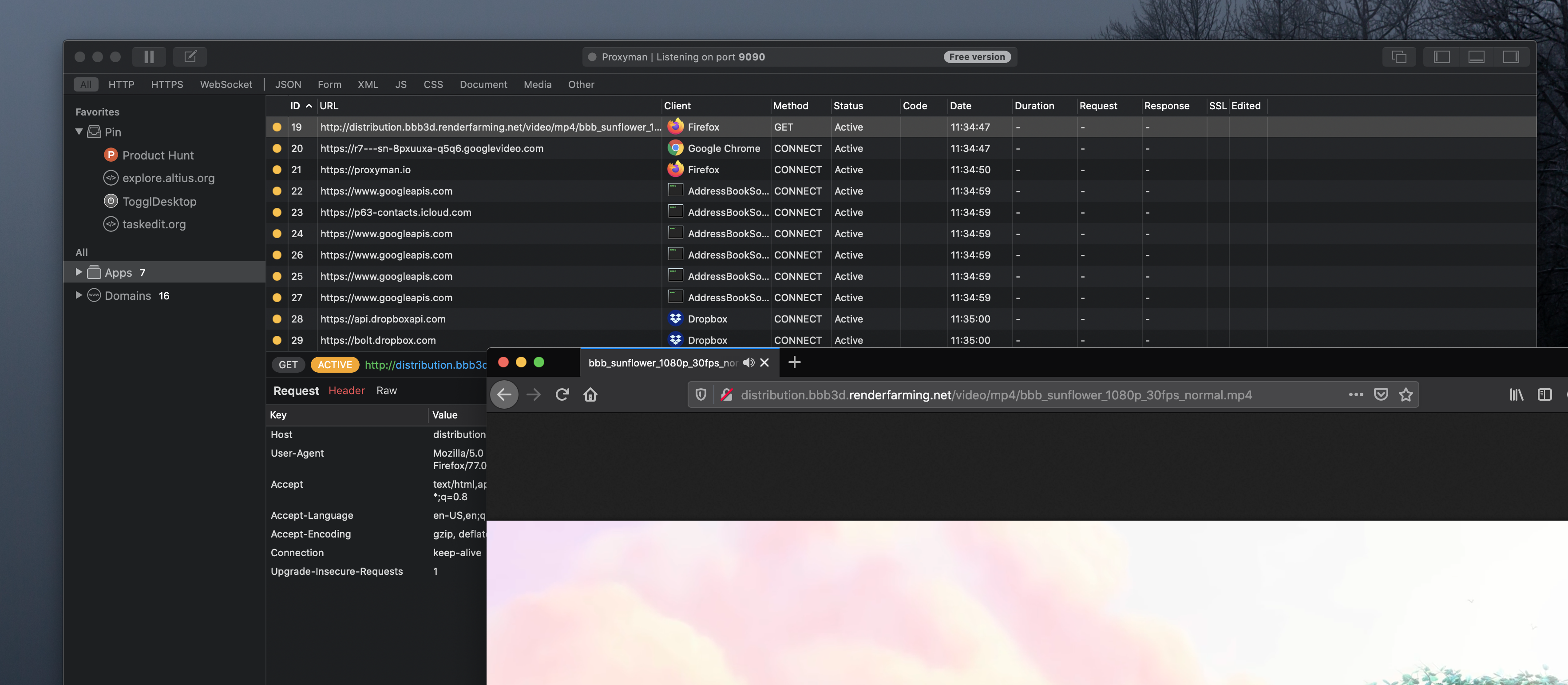Toggle the bottom panel layout icon
Image resolution: width=1568 pixels, height=685 pixels.
[x=1476, y=56]
